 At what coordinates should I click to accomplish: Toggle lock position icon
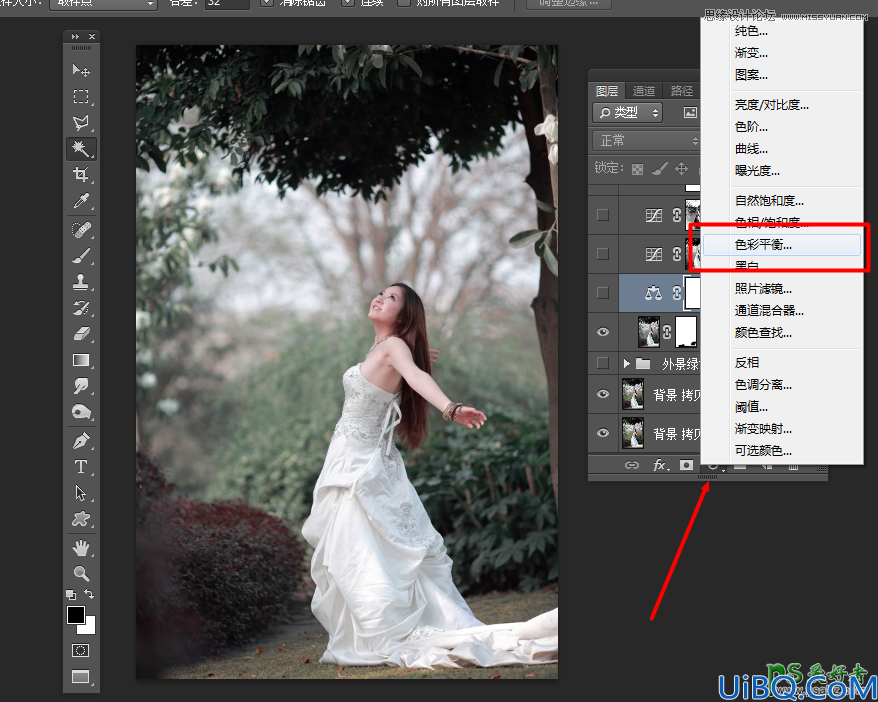pyautogui.click(x=681, y=169)
